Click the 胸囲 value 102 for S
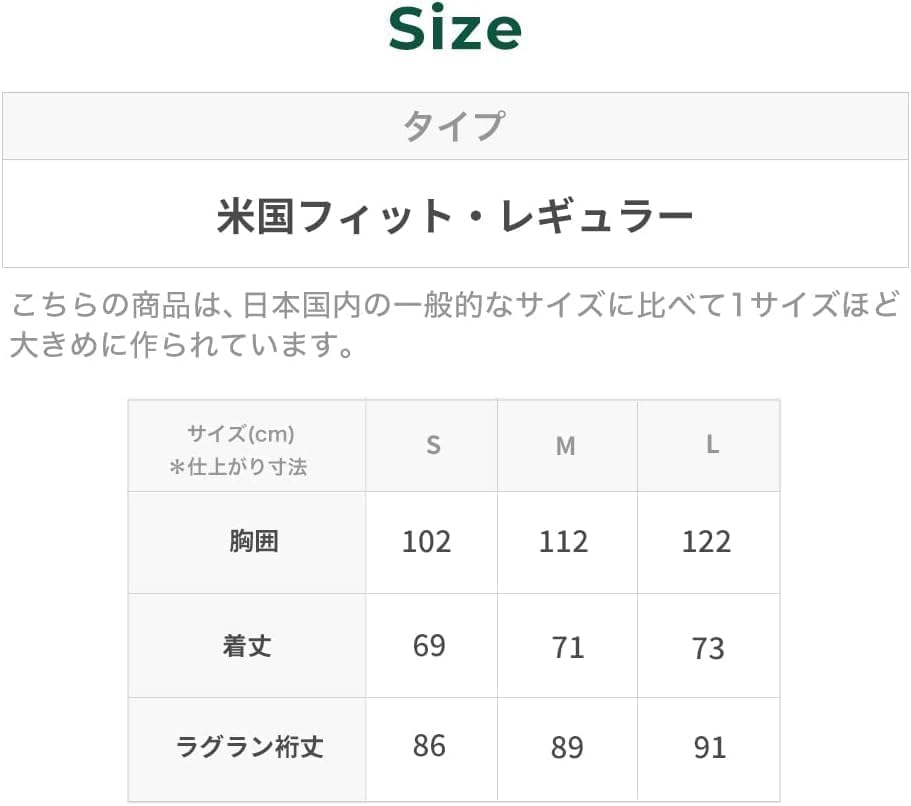Image resolution: width=911 pixels, height=806 pixels. (x=427, y=542)
